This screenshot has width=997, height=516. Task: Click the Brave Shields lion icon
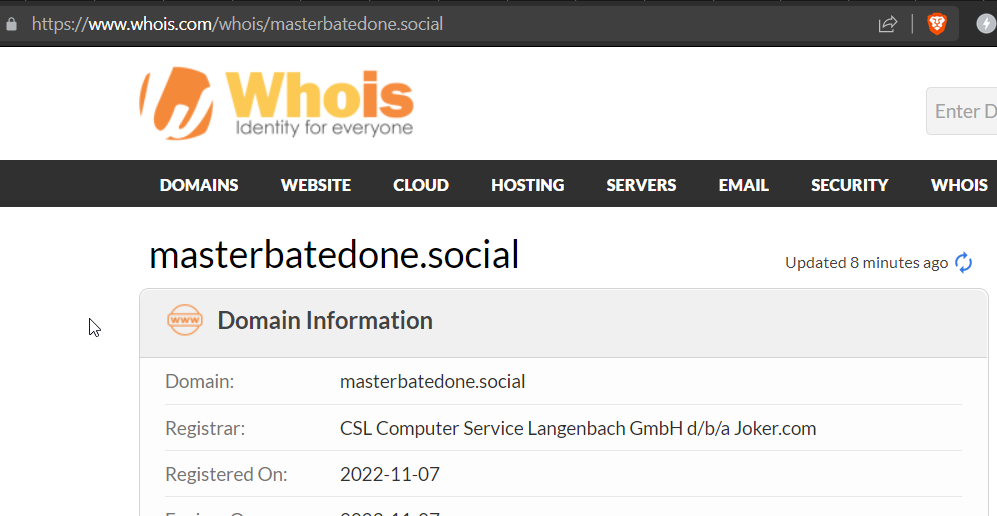(x=937, y=24)
